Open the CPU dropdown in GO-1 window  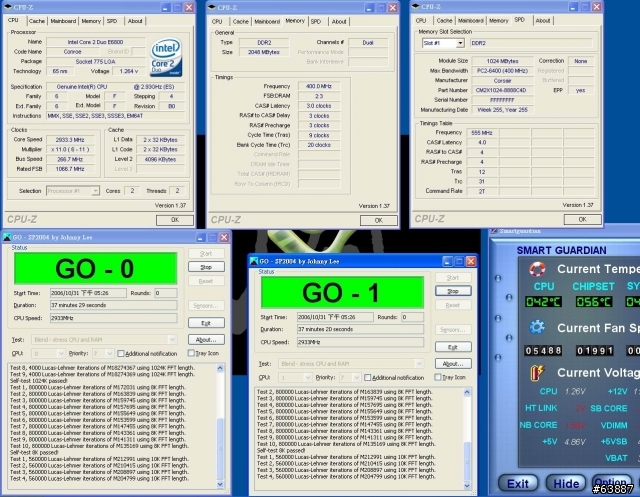307,377
